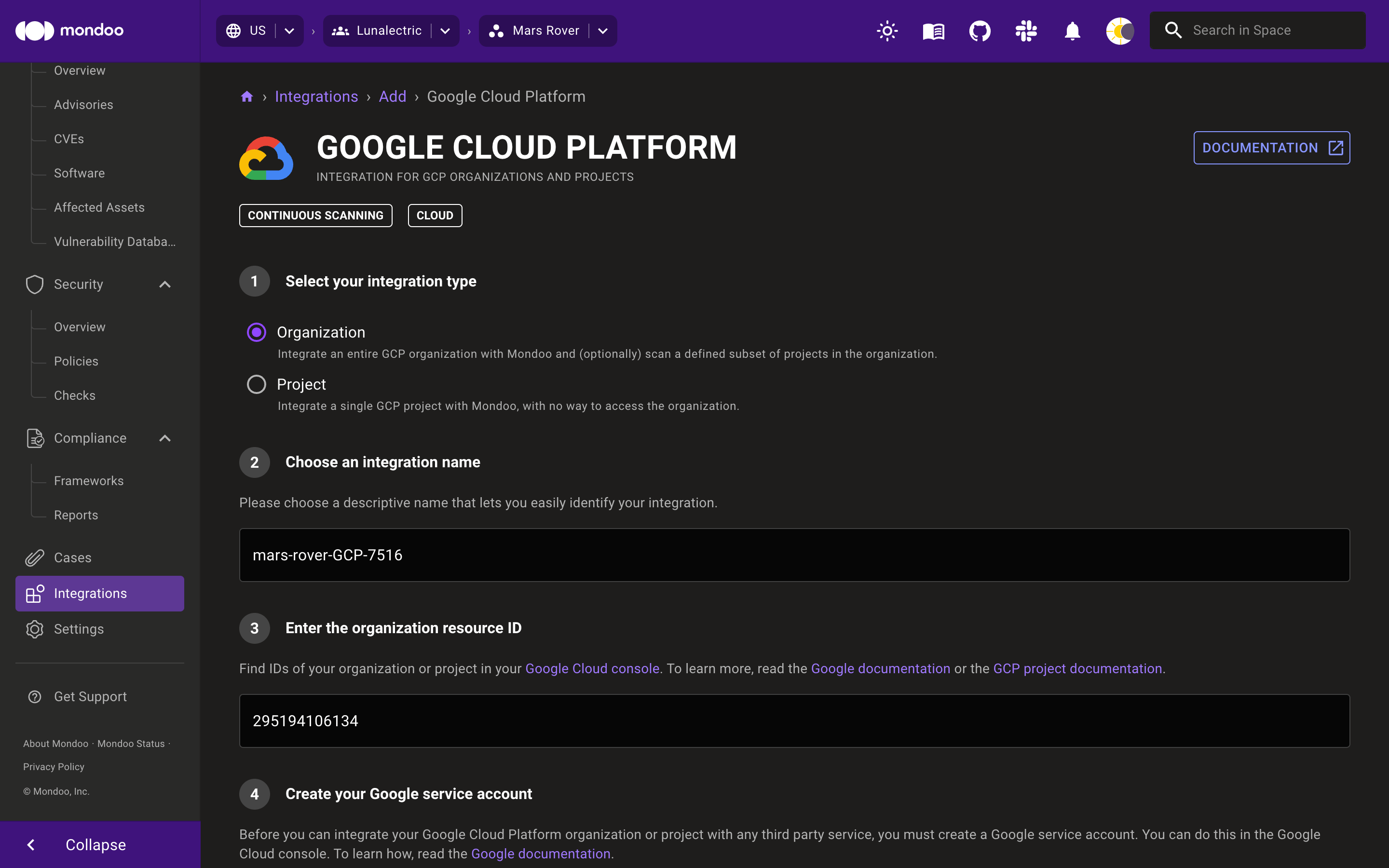
Task: Open Security Policies page
Action: (76, 361)
